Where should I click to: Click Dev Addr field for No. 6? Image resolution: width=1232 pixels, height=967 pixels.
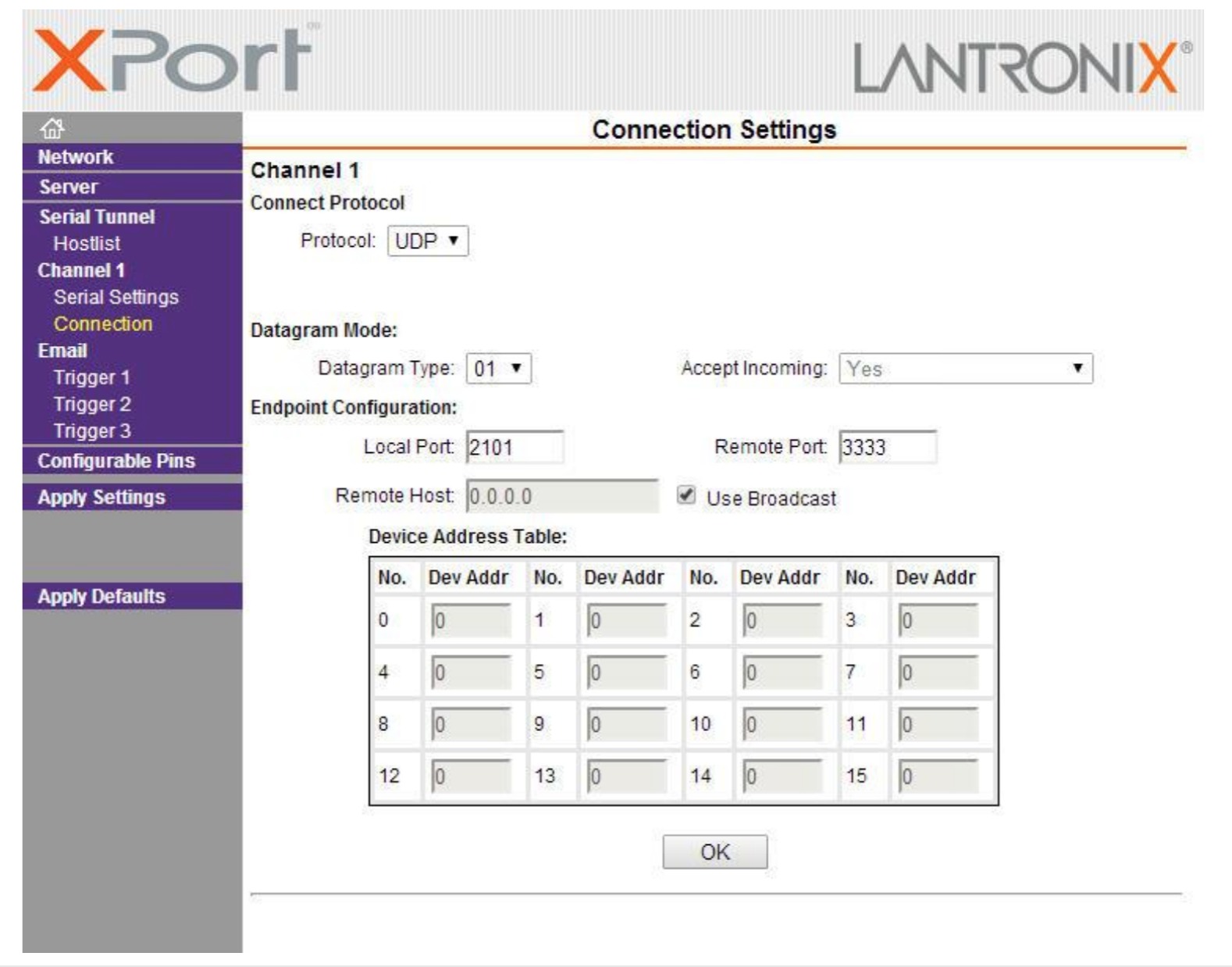point(782,673)
